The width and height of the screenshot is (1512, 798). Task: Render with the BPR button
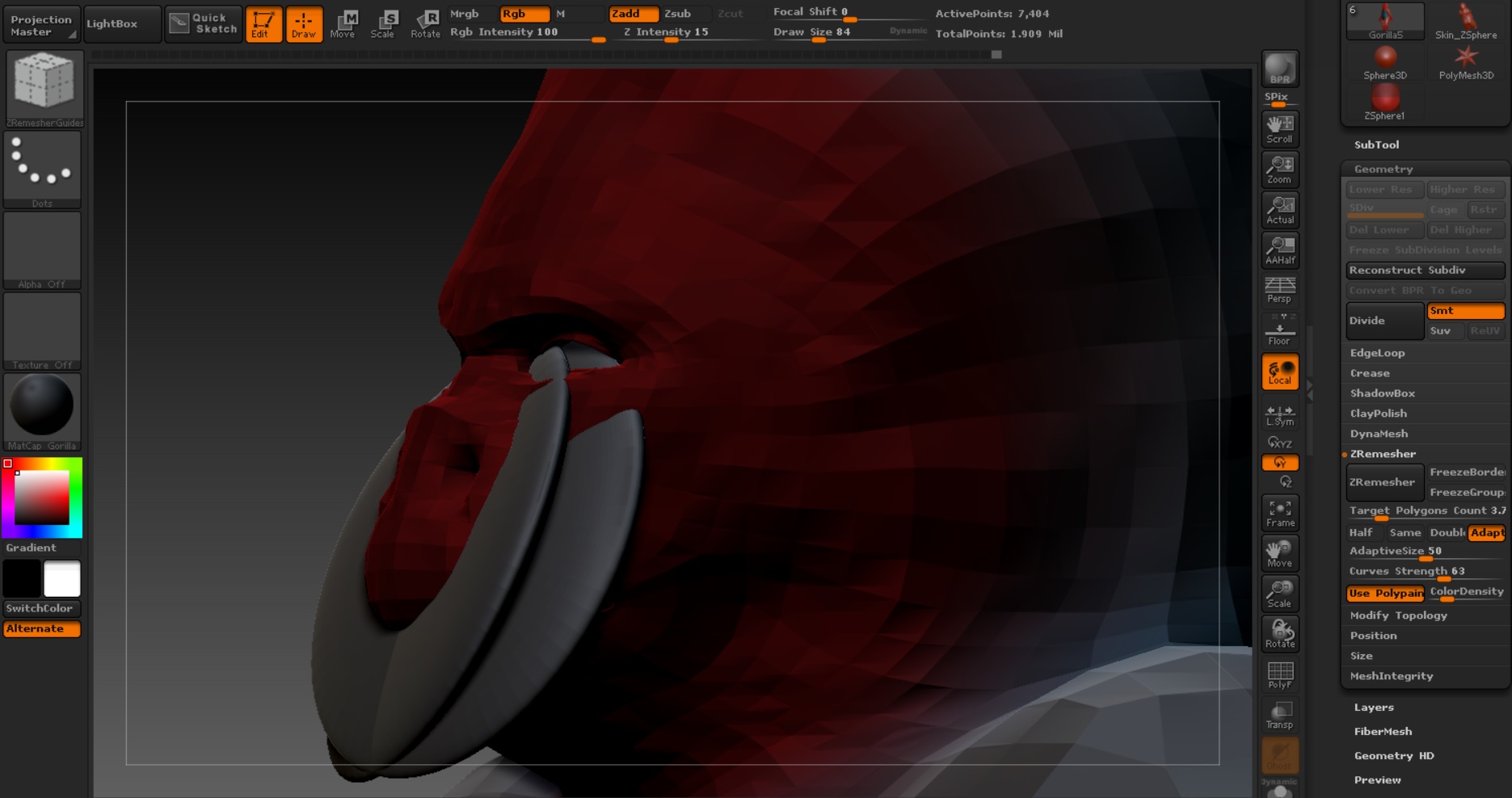click(x=1280, y=69)
